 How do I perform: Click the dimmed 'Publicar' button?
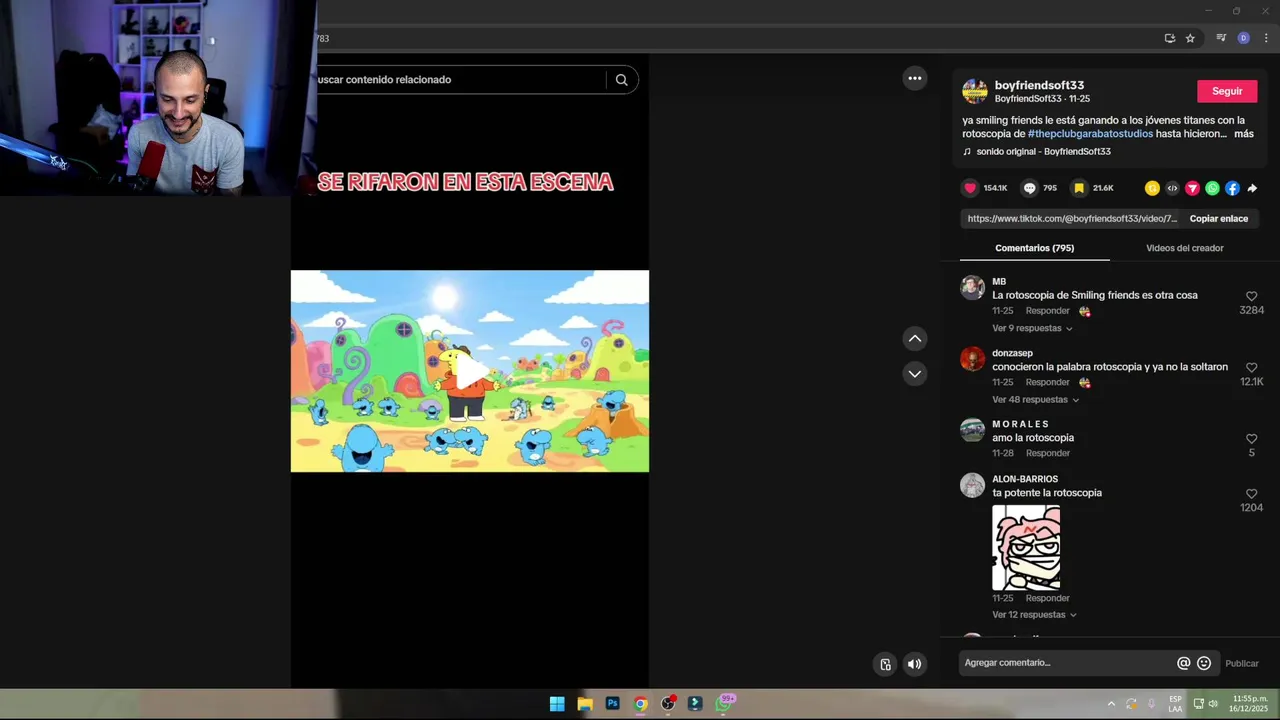pyautogui.click(x=1242, y=663)
